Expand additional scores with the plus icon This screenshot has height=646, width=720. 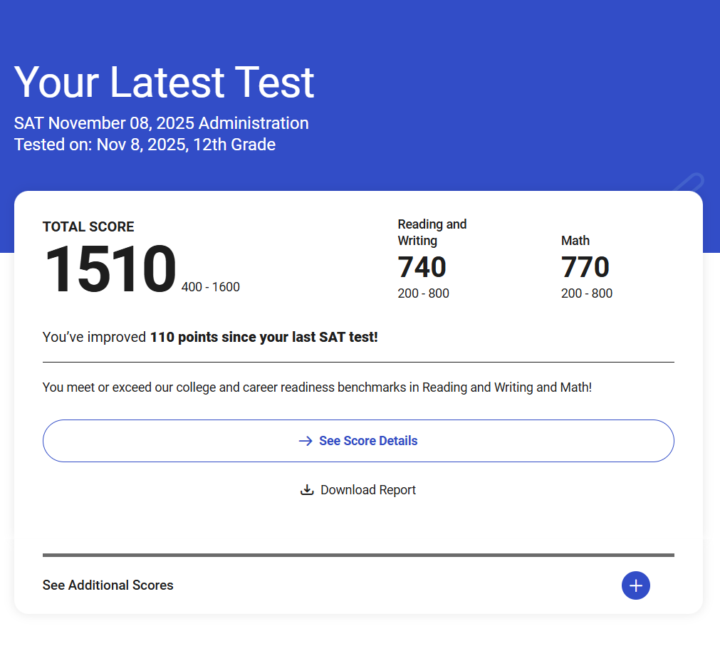tap(636, 585)
